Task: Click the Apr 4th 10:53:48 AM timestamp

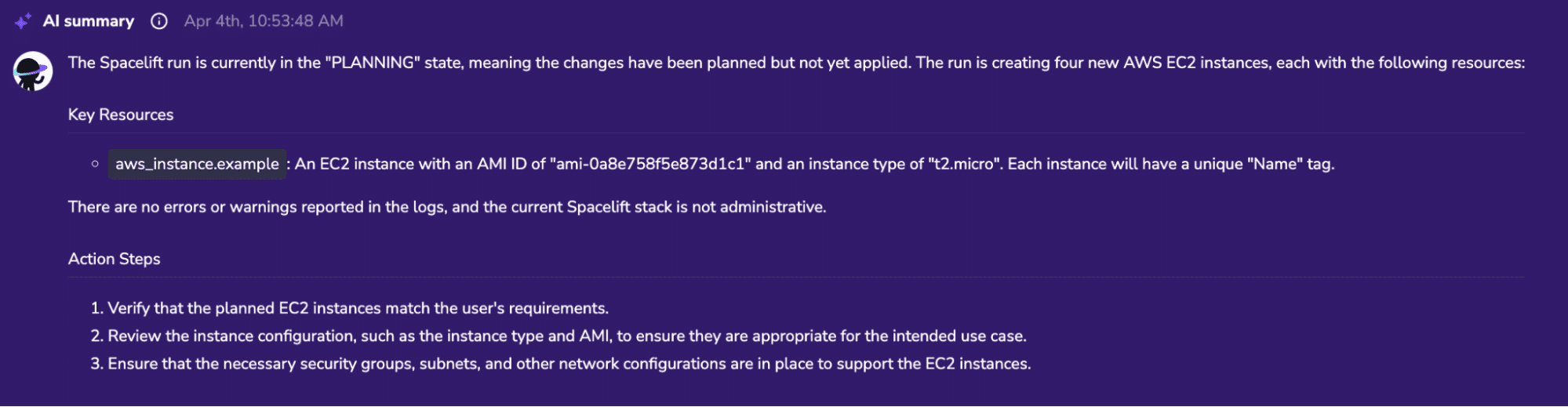Action: click(264, 21)
